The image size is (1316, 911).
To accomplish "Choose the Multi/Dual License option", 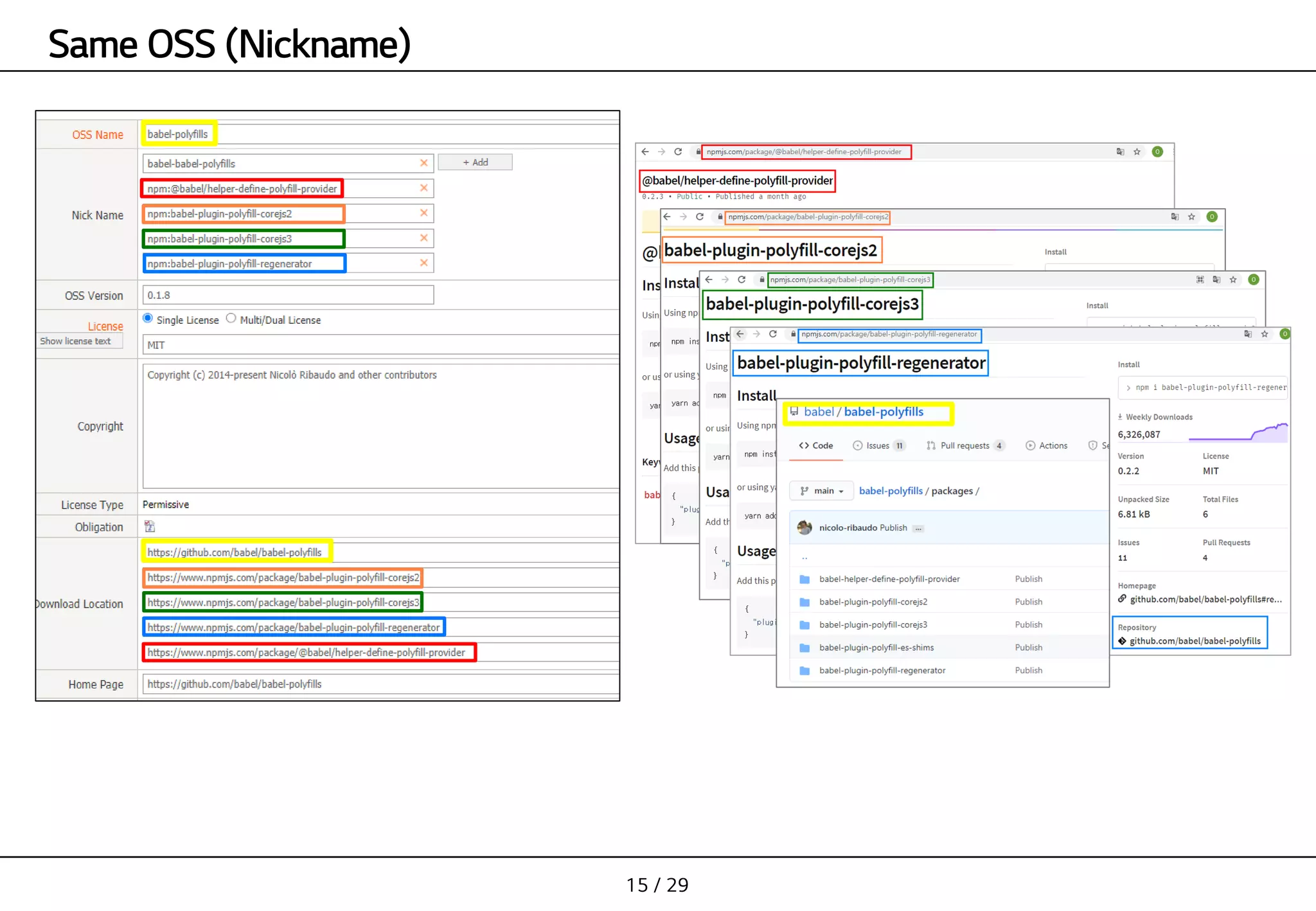I will (231, 319).
